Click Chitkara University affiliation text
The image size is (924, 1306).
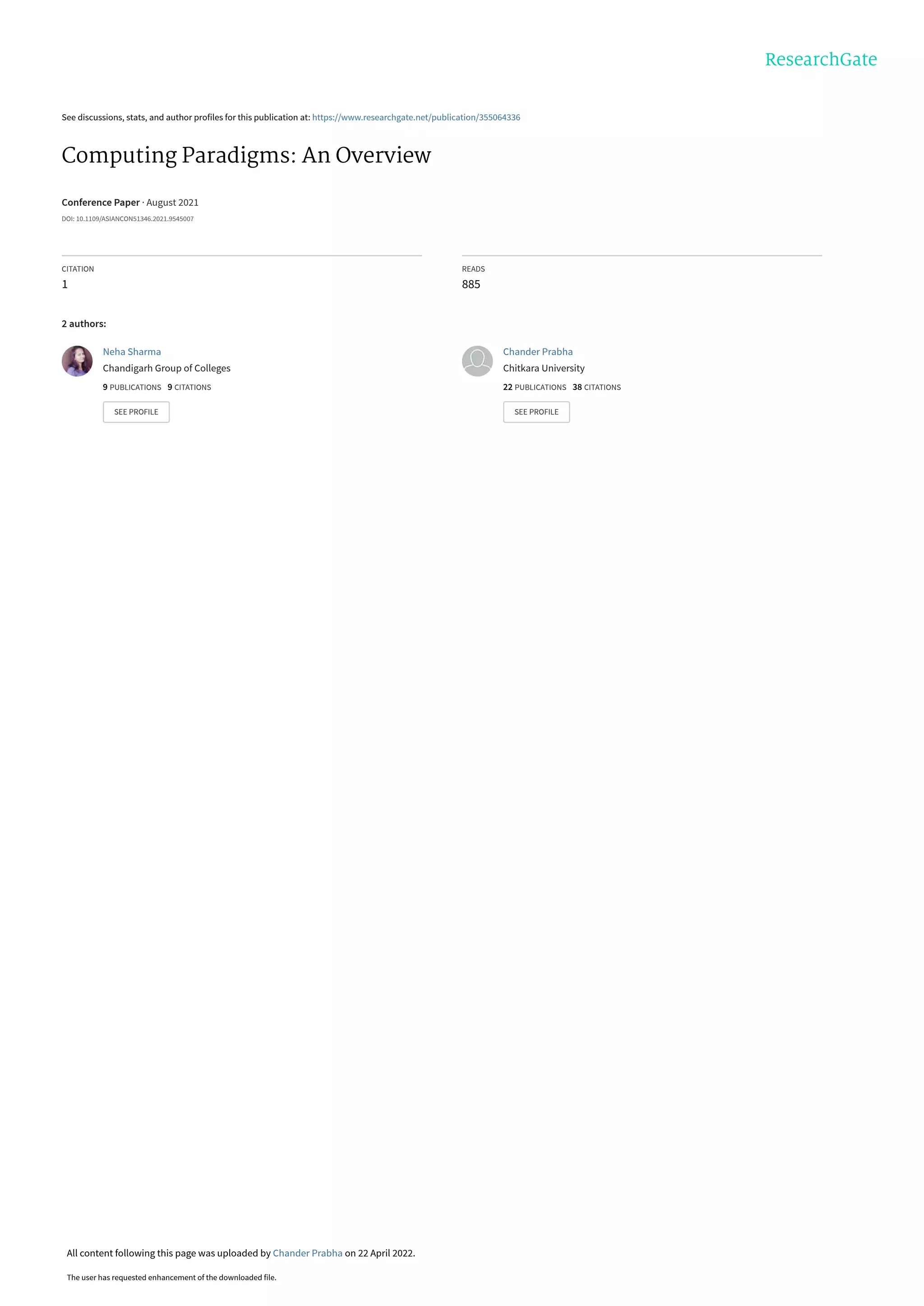click(x=544, y=368)
